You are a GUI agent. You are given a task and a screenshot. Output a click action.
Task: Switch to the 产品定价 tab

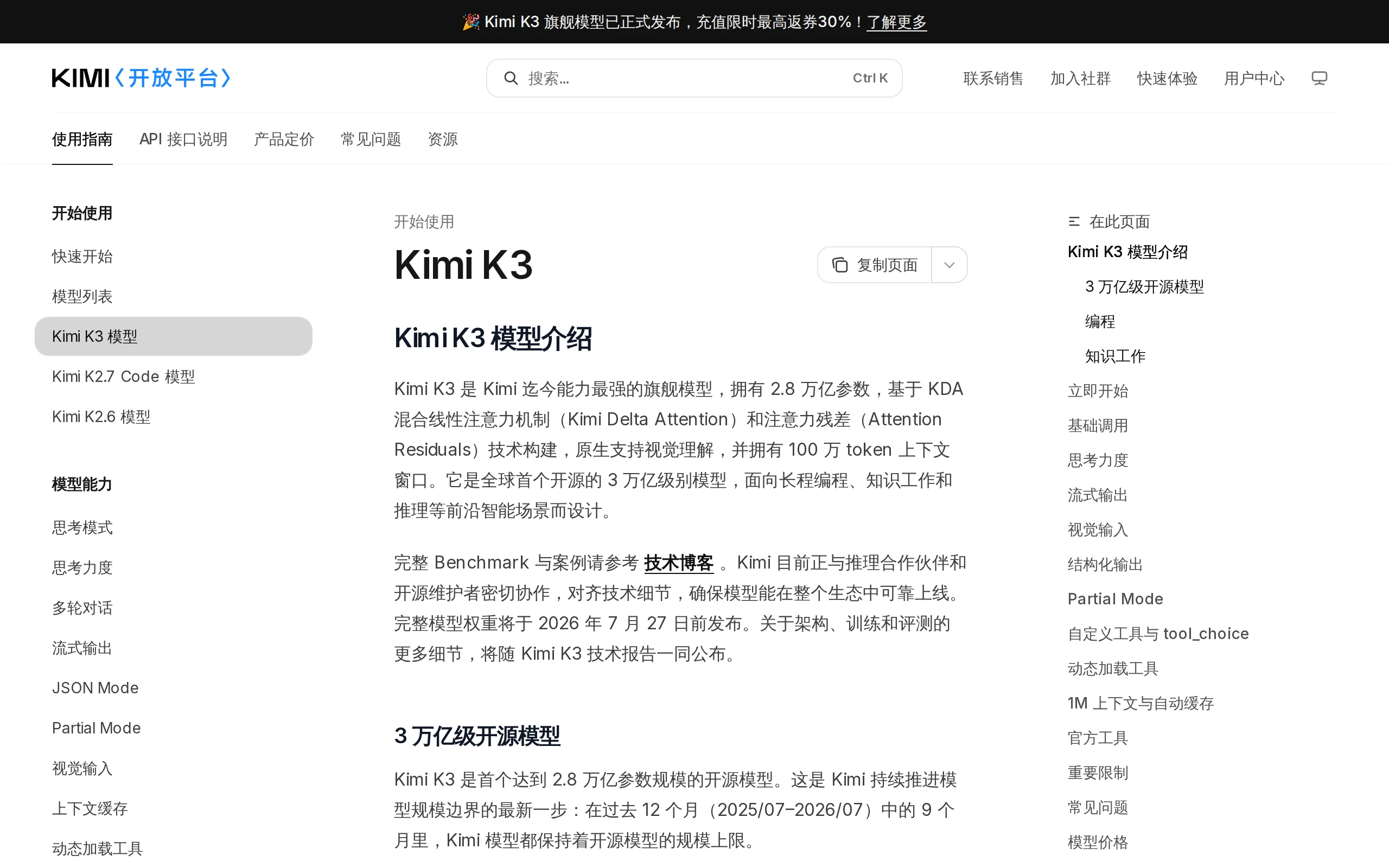coord(284,139)
